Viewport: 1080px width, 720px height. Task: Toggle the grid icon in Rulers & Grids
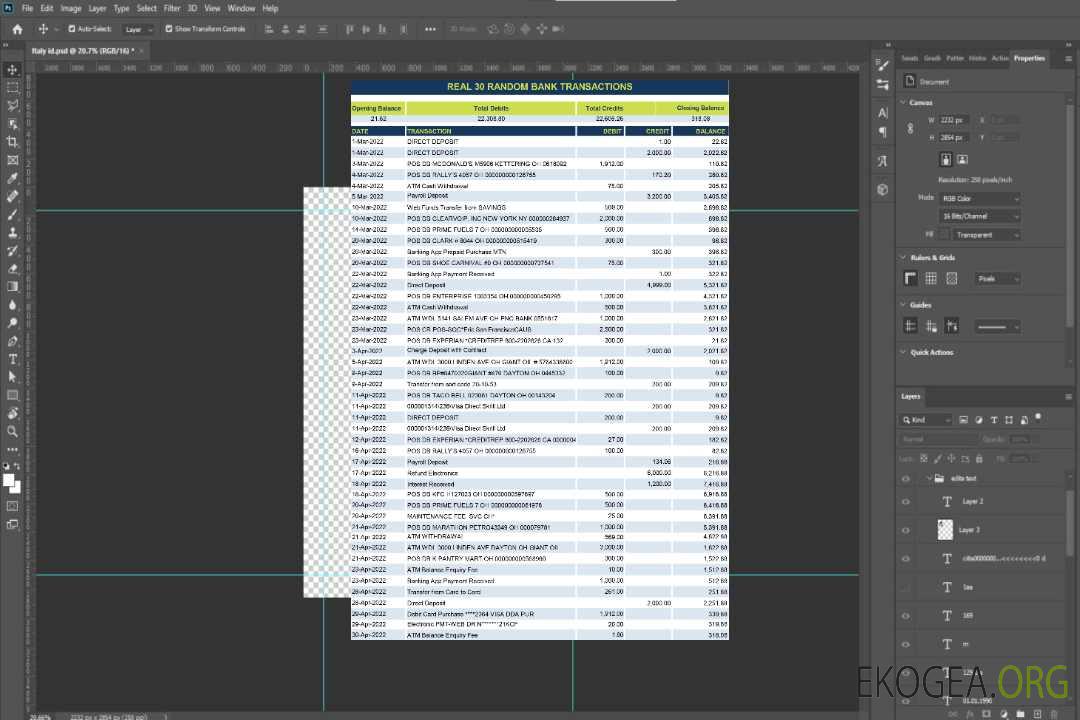pyautogui.click(x=931, y=278)
